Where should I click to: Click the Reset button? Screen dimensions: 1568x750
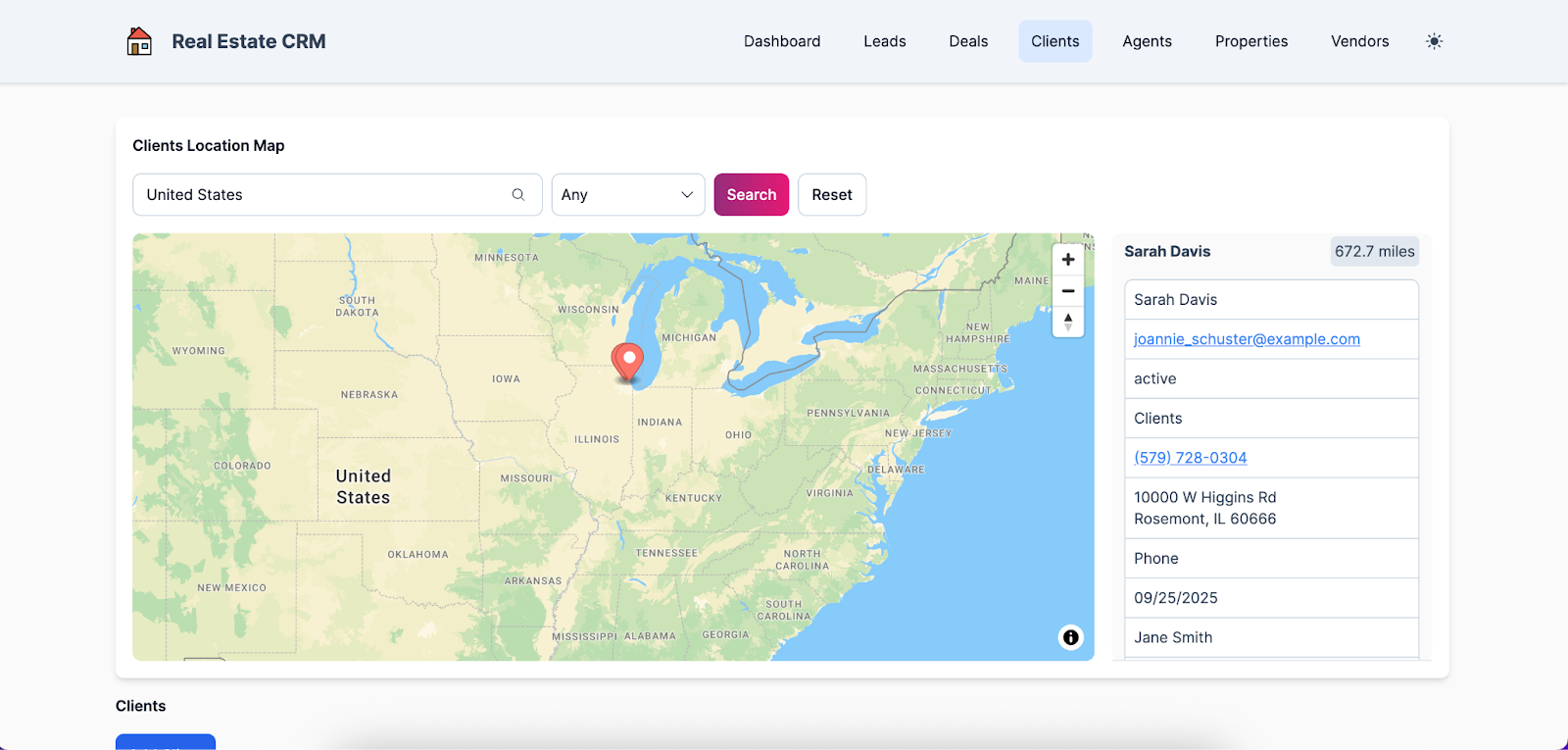[831, 194]
